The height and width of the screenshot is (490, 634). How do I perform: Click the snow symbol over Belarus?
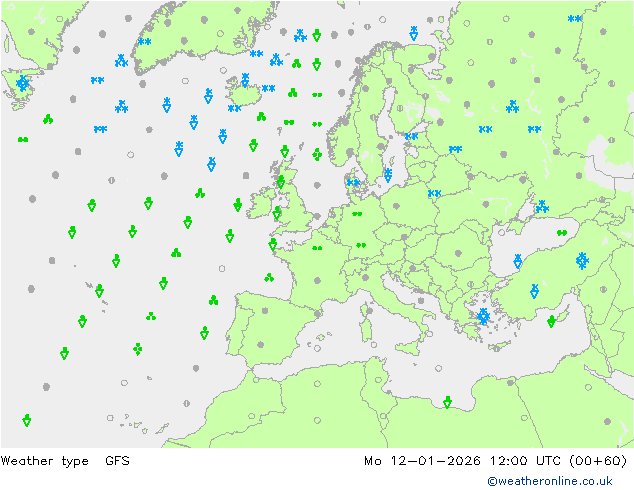point(434,193)
